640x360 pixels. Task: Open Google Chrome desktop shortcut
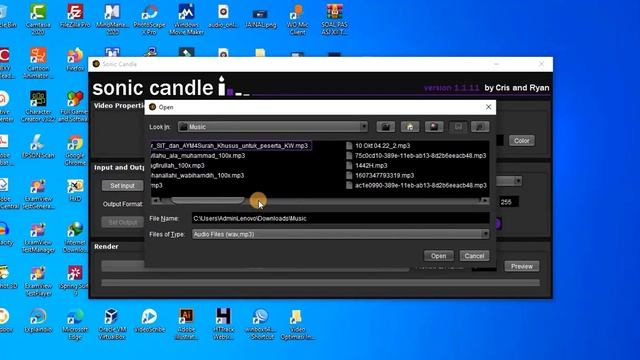(75, 150)
